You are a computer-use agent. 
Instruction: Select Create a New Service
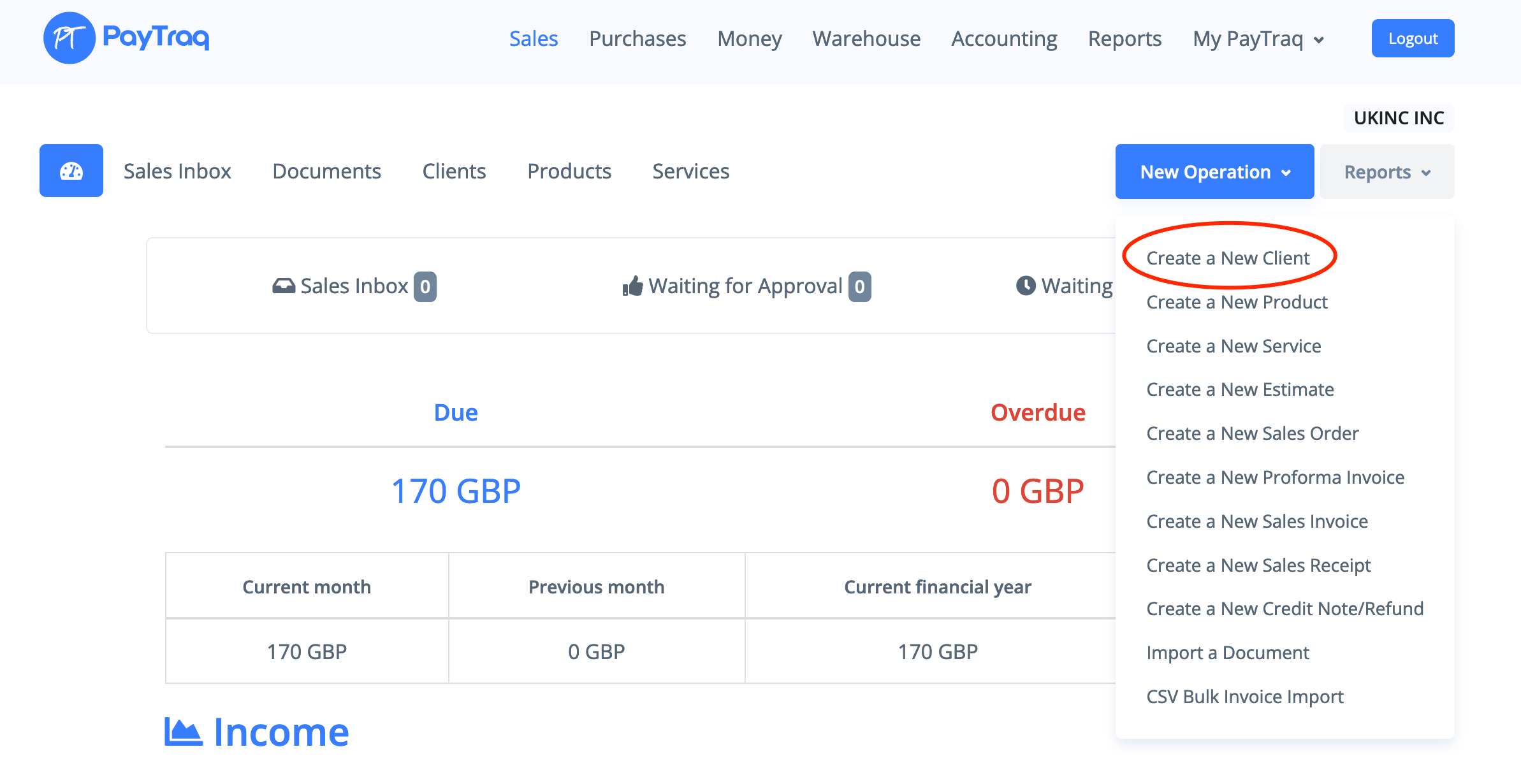pos(1234,346)
